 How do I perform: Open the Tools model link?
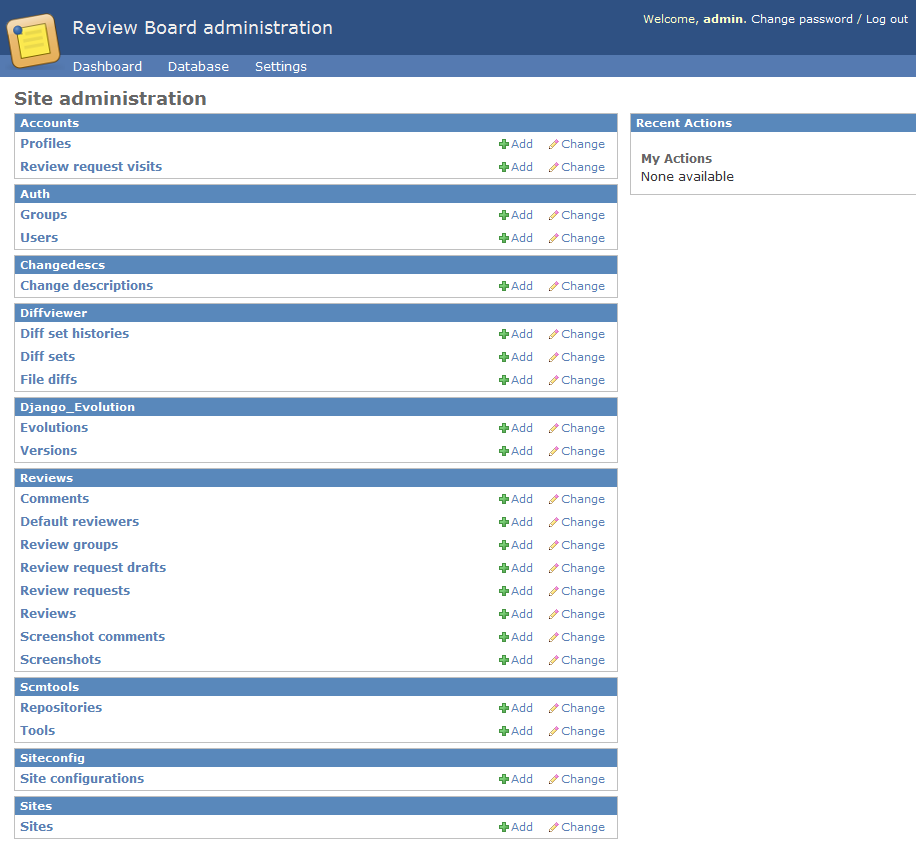click(37, 730)
